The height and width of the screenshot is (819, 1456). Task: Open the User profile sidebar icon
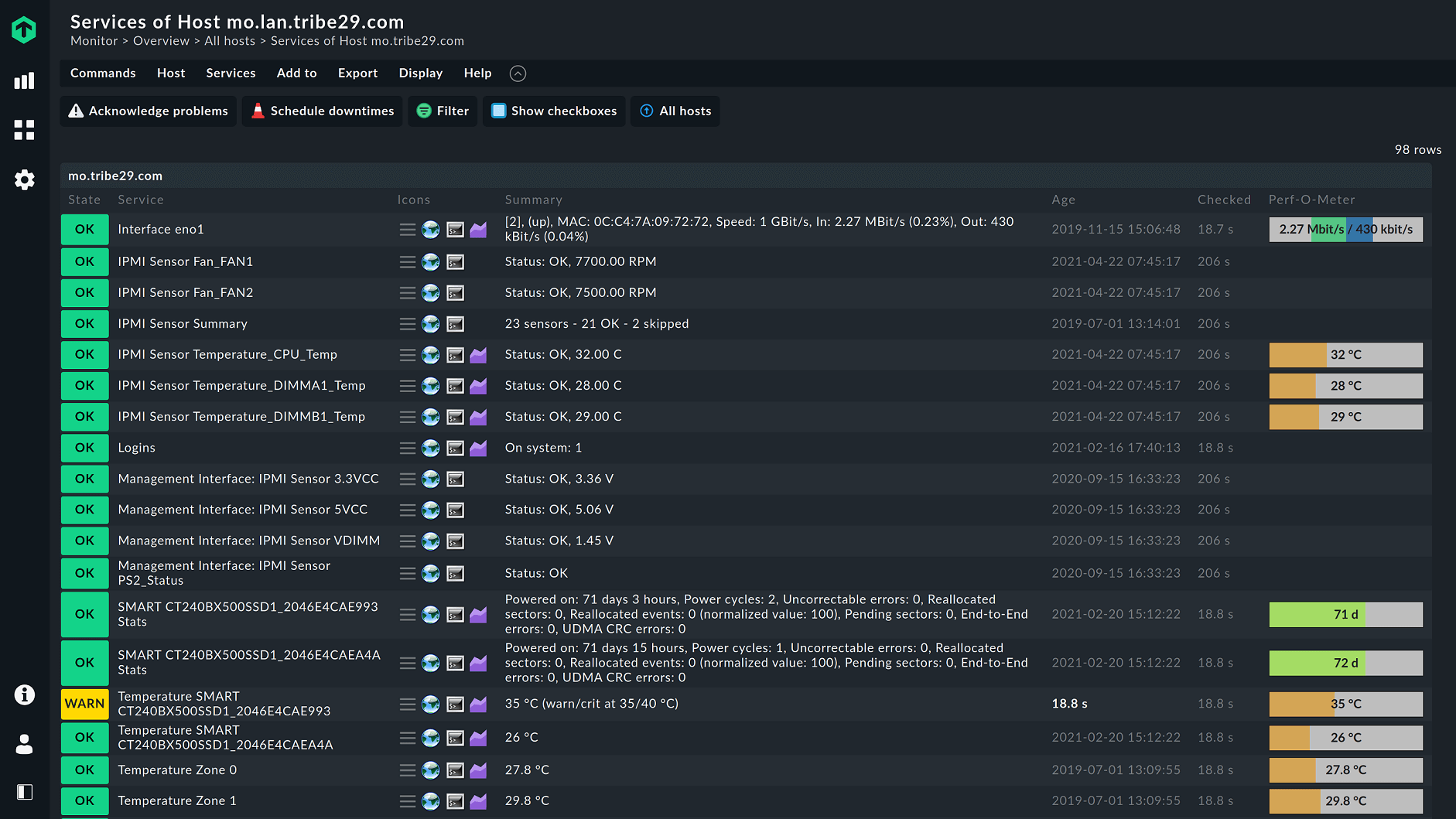pyautogui.click(x=24, y=744)
